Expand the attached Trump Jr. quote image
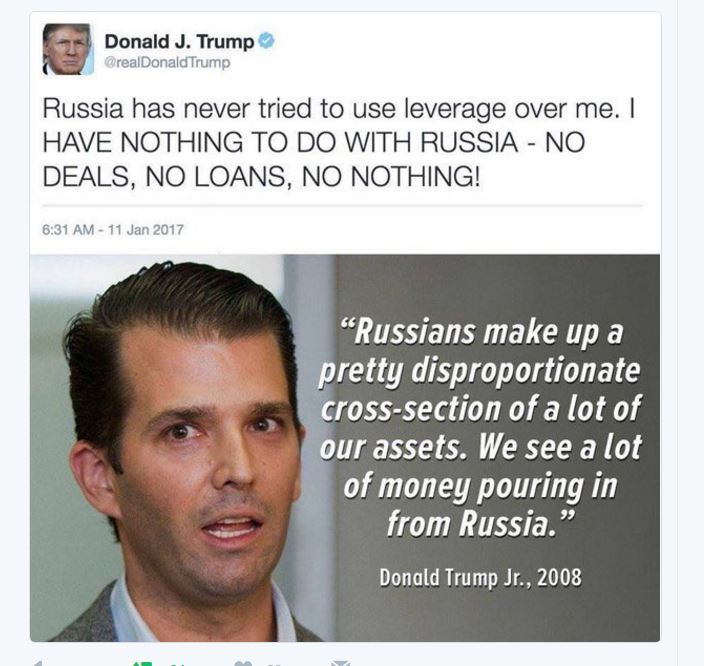Image resolution: width=704 pixels, height=666 pixels. pos(345,448)
